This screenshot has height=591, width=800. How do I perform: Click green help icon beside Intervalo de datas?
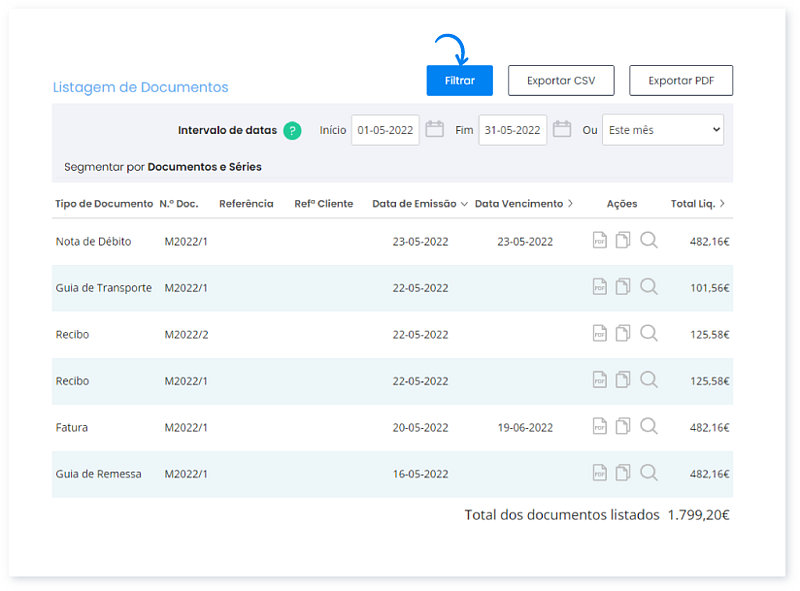point(292,130)
